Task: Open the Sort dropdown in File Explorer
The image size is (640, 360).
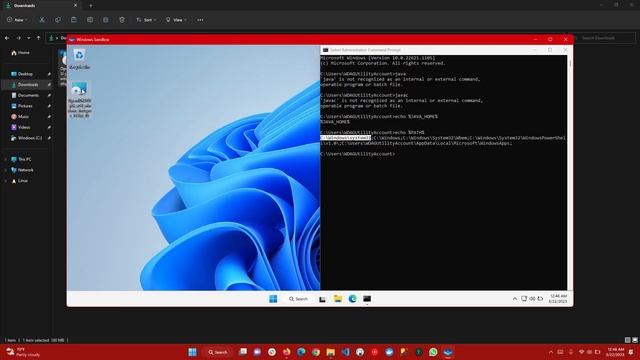Action: [146, 20]
